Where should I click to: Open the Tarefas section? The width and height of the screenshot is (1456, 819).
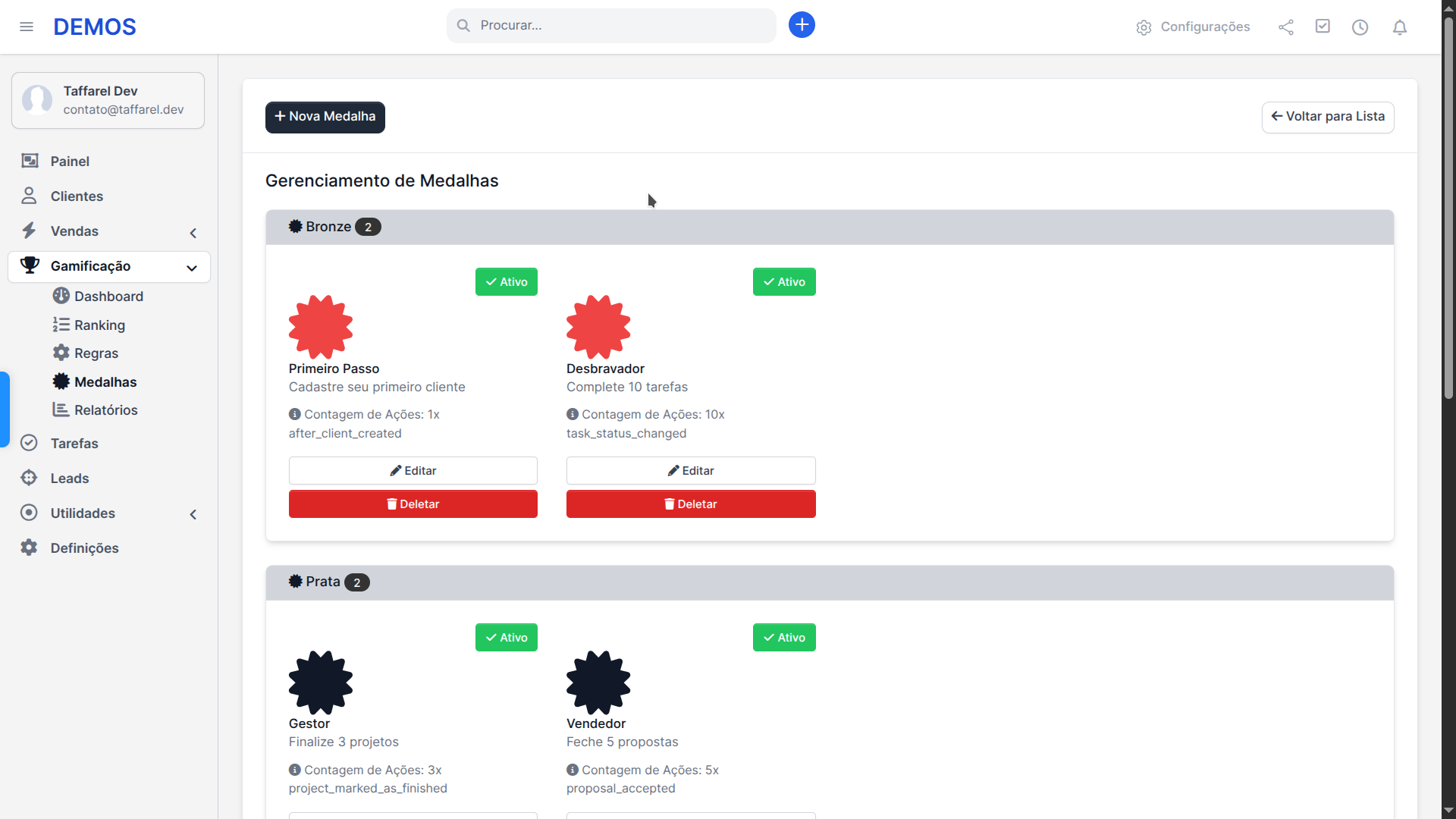[74, 443]
